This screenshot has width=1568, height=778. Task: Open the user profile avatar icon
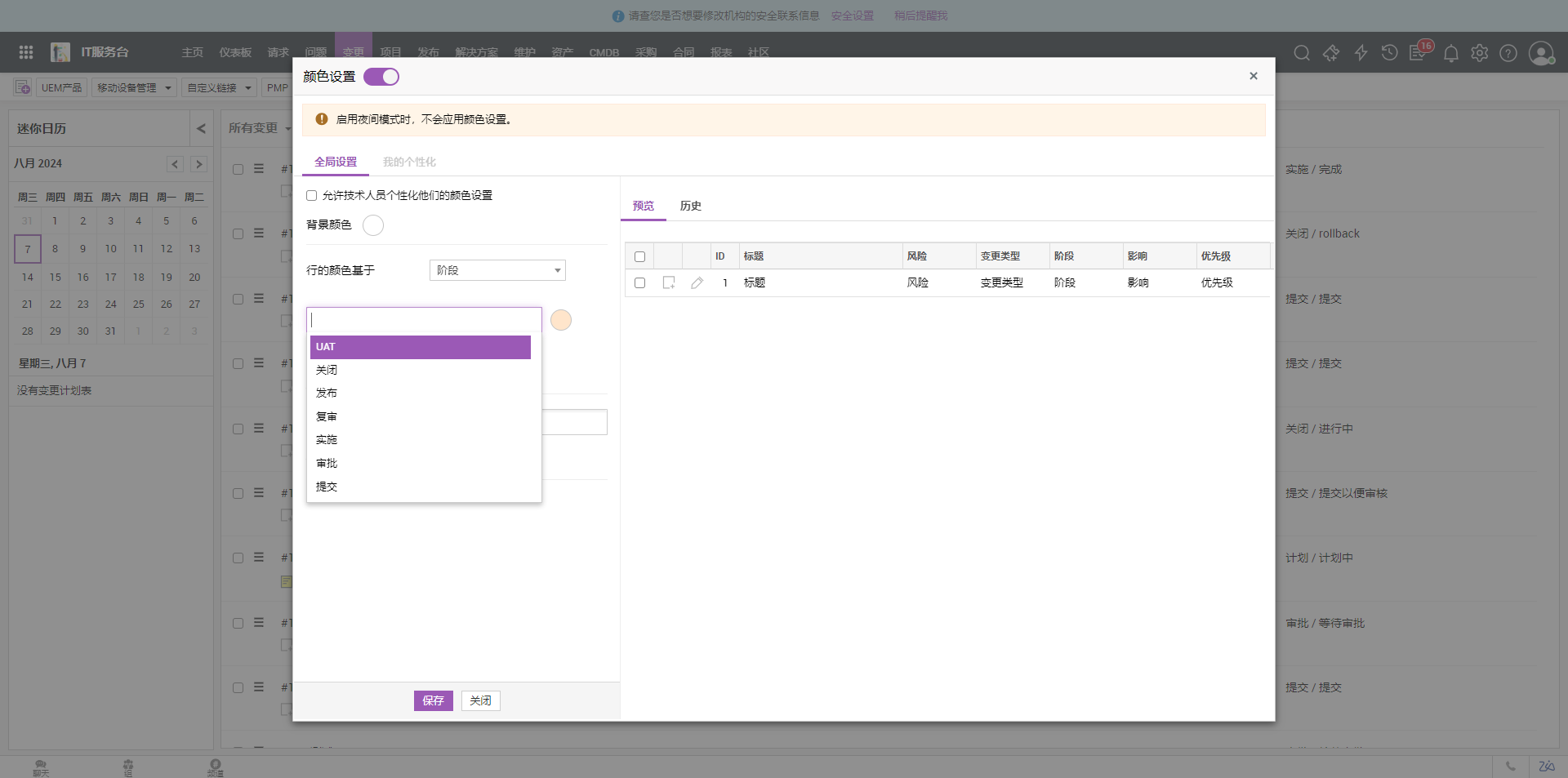pyautogui.click(x=1541, y=53)
